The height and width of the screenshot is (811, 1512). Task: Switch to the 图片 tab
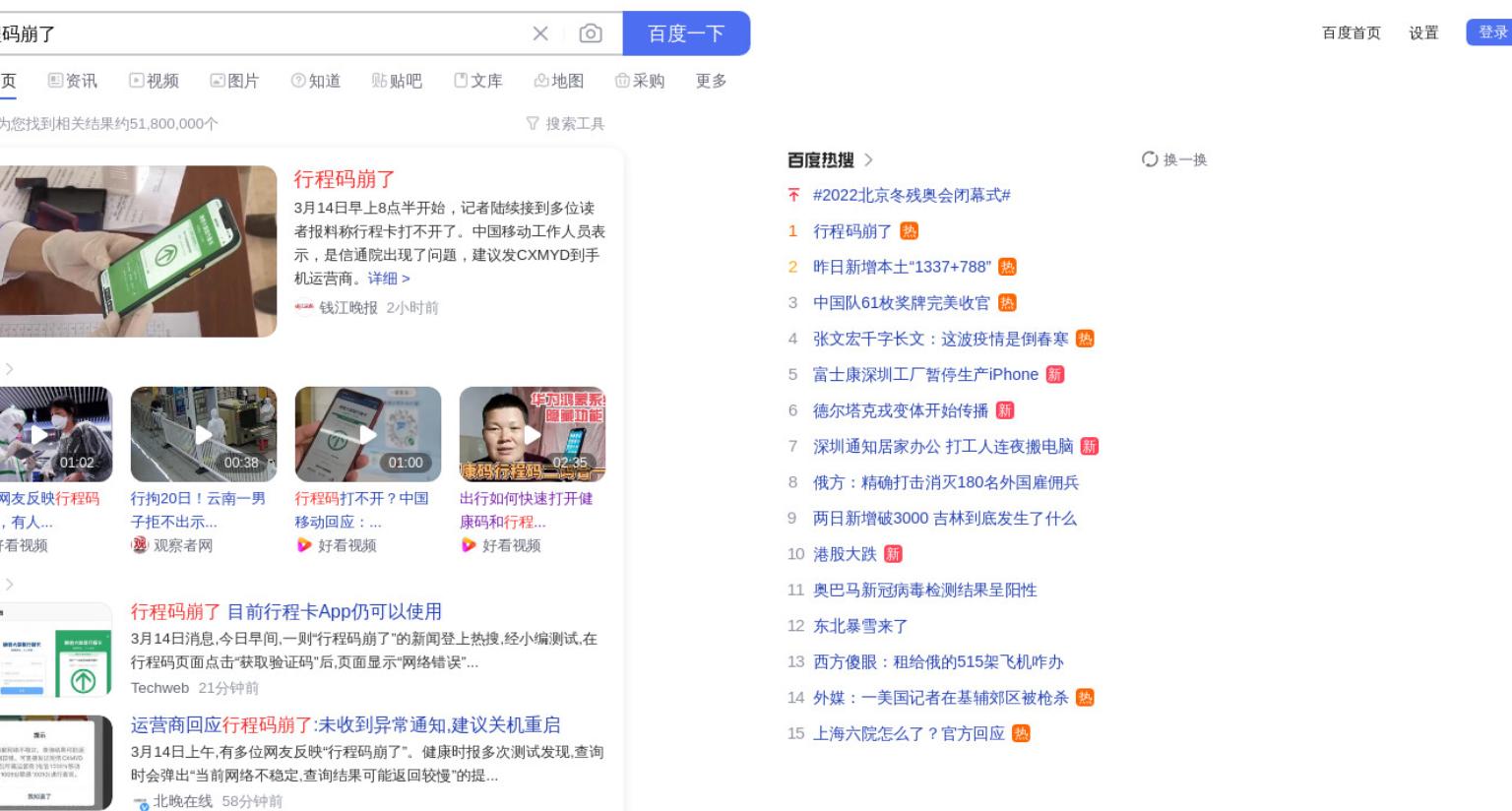[x=234, y=81]
